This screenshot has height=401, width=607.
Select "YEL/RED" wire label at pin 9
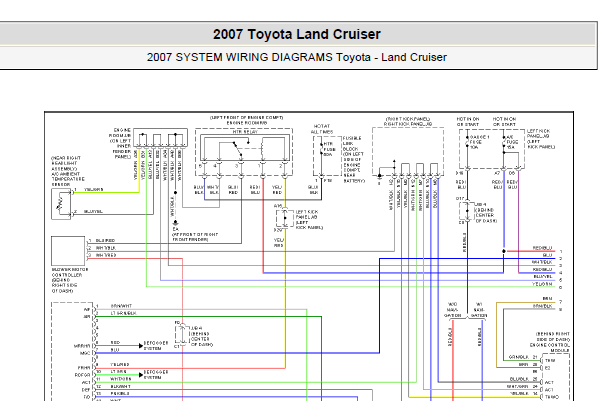click(120, 365)
